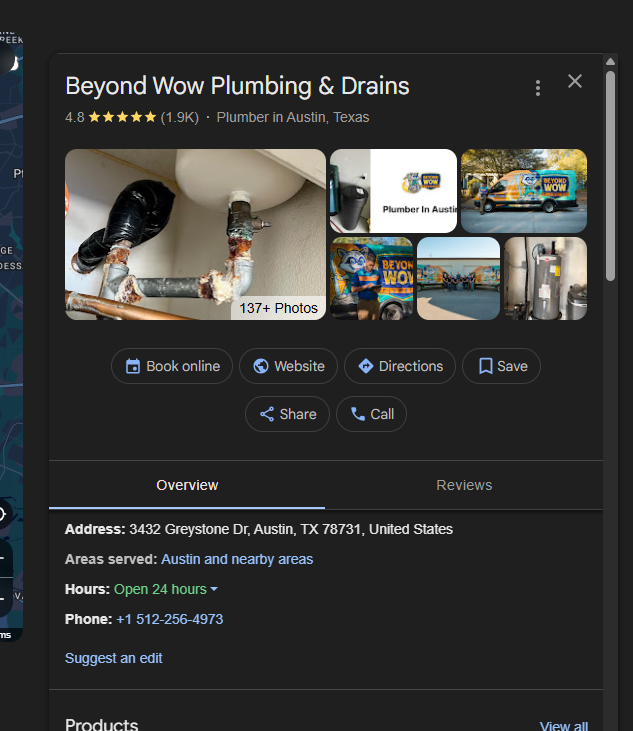The image size is (633, 731).
Task: Open the water heater photo thumbnail
Action: tap(546, 278)
